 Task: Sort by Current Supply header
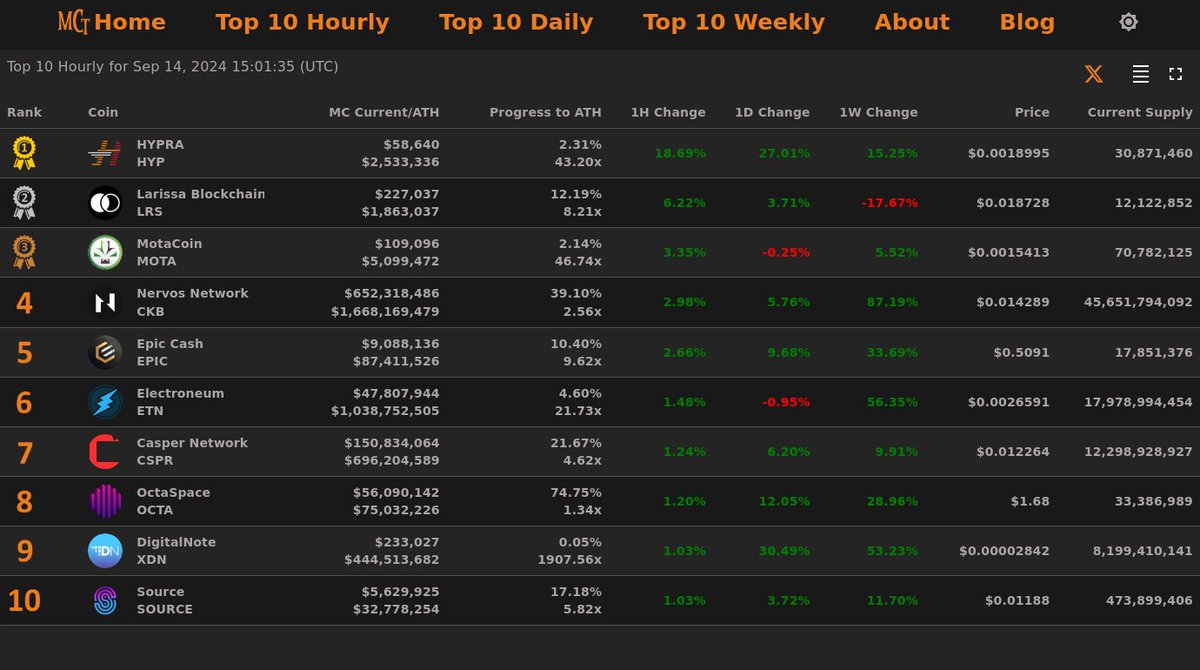click(x=1140, y=112)
